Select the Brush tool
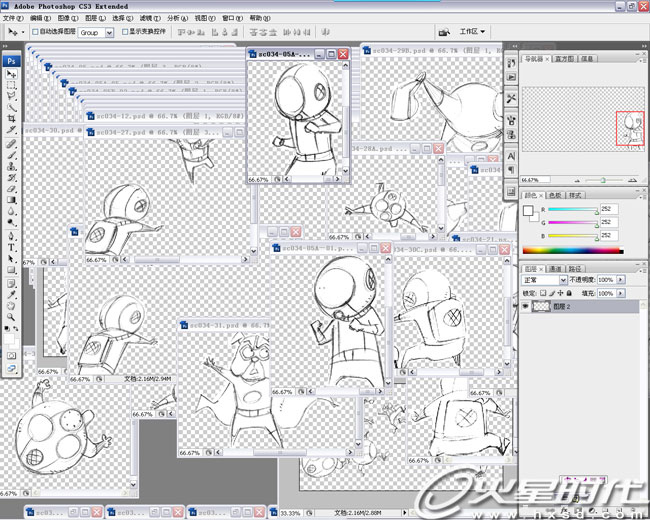This screenshot has height=520, width=650. pyautogui.click(x=11, y=155)
